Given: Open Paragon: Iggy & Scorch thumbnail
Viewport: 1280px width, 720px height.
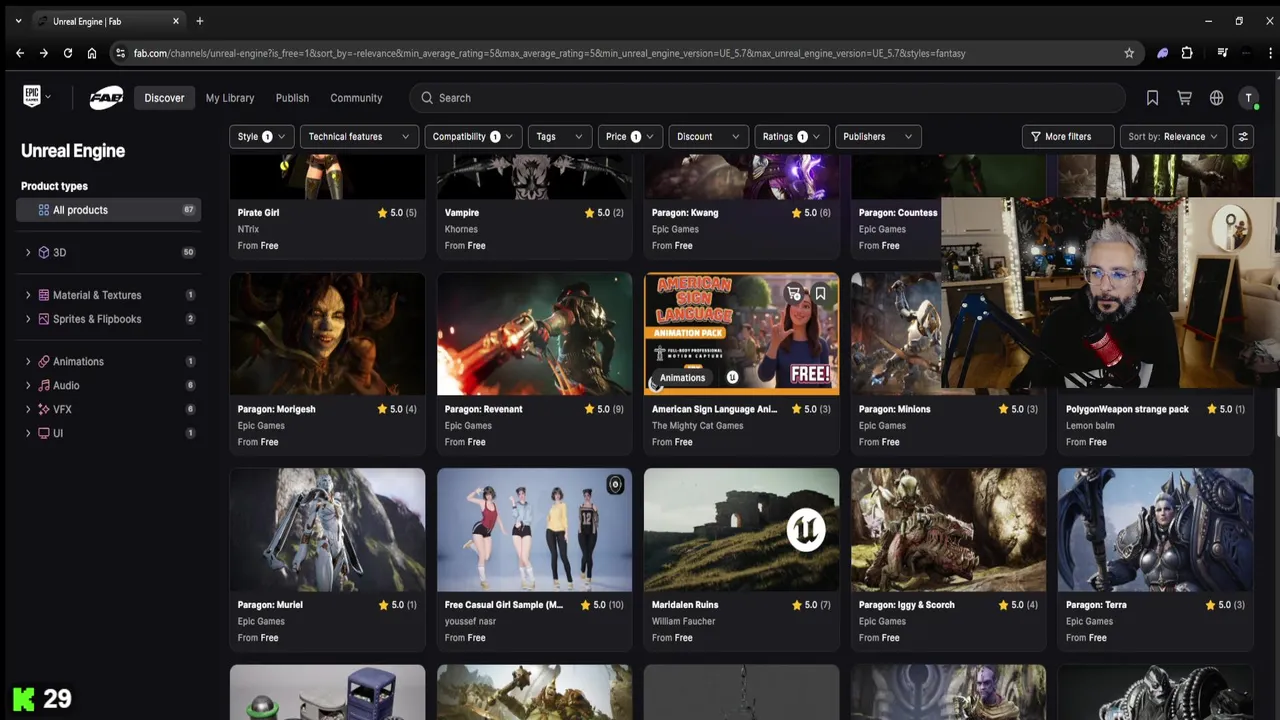Looking at the screenshot, I should pos(948,529).
